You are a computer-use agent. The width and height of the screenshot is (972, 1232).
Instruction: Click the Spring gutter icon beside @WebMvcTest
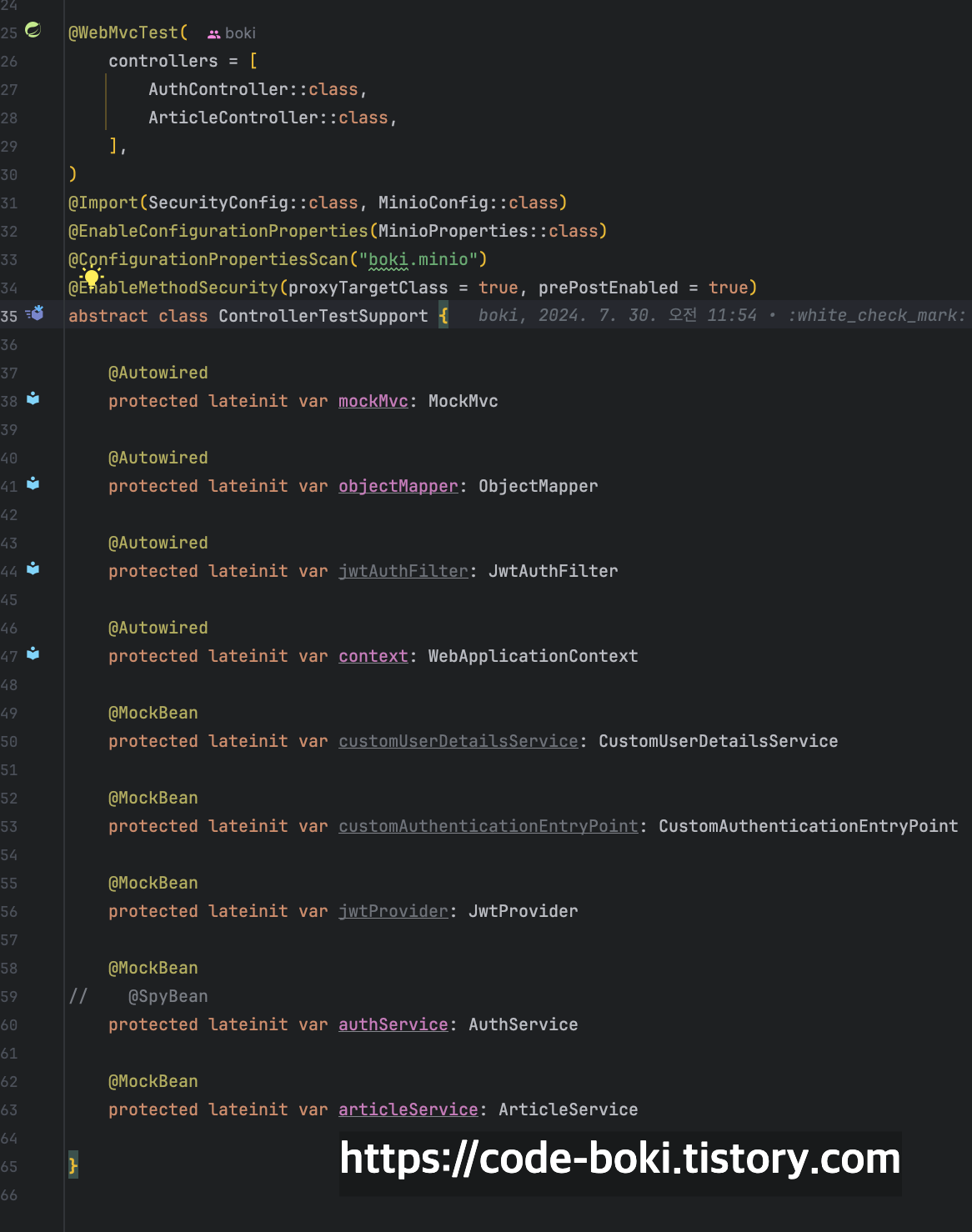[x=33, y=30]
